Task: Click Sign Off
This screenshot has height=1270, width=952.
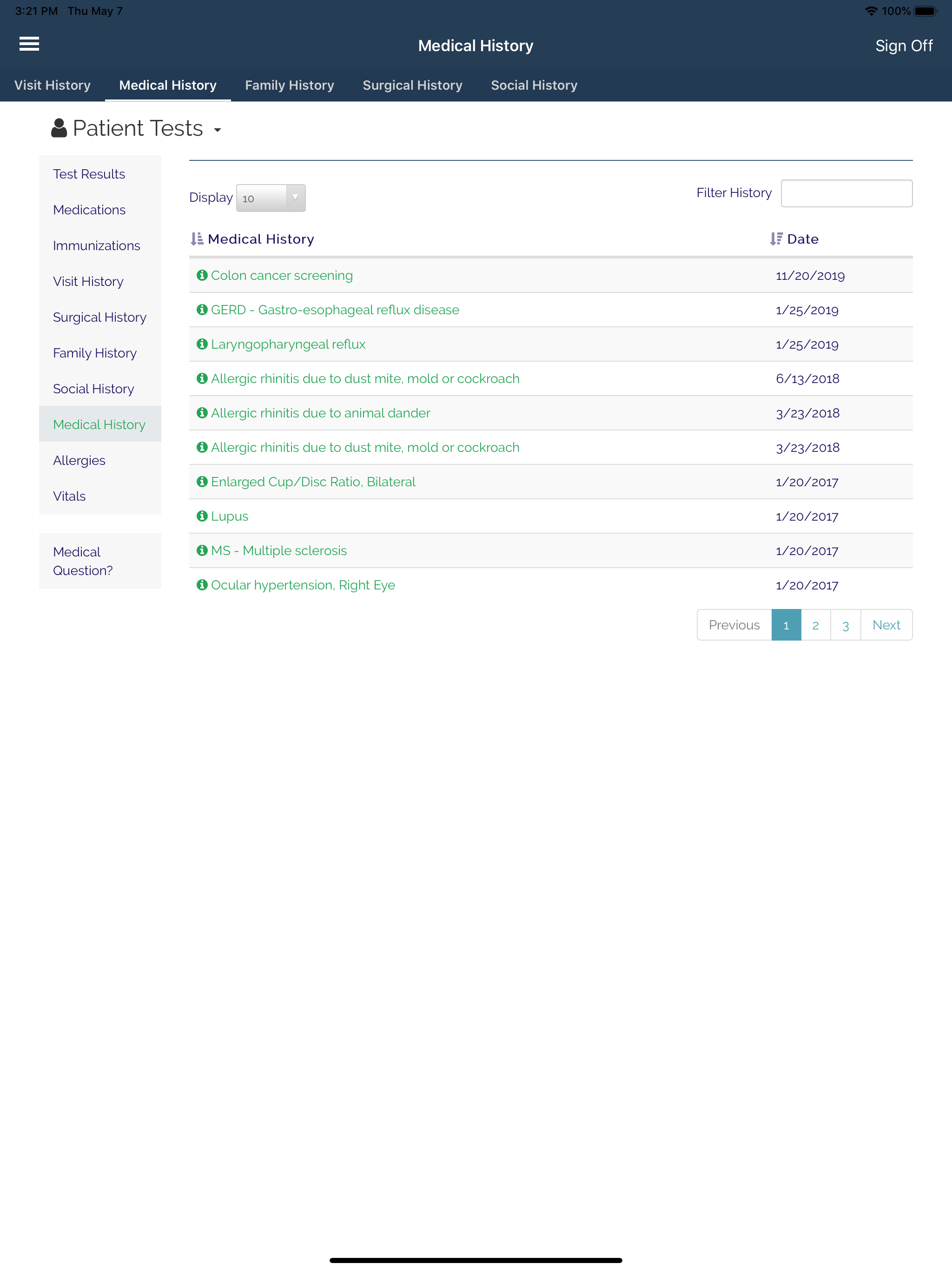Action: coord(904,46)
